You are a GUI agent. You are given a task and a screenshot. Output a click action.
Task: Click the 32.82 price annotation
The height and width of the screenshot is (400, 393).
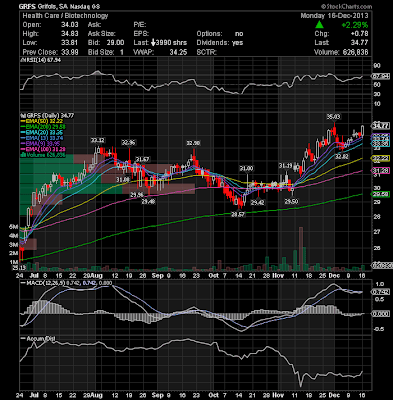tap(342, 156)
